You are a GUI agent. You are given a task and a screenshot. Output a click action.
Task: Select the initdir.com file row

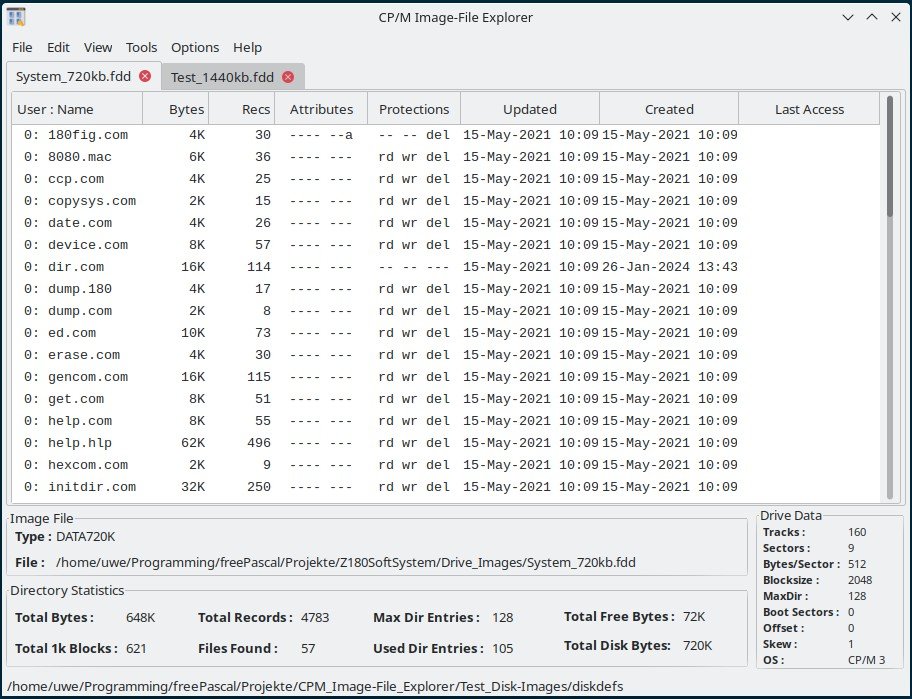(x=446, y=487)
